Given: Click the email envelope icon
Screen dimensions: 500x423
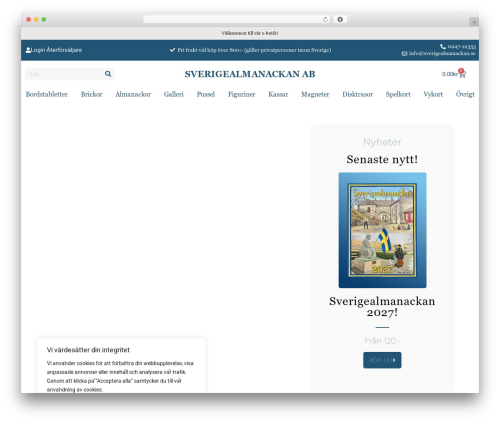Looking at the screenshot, I should tap(404, 54).
